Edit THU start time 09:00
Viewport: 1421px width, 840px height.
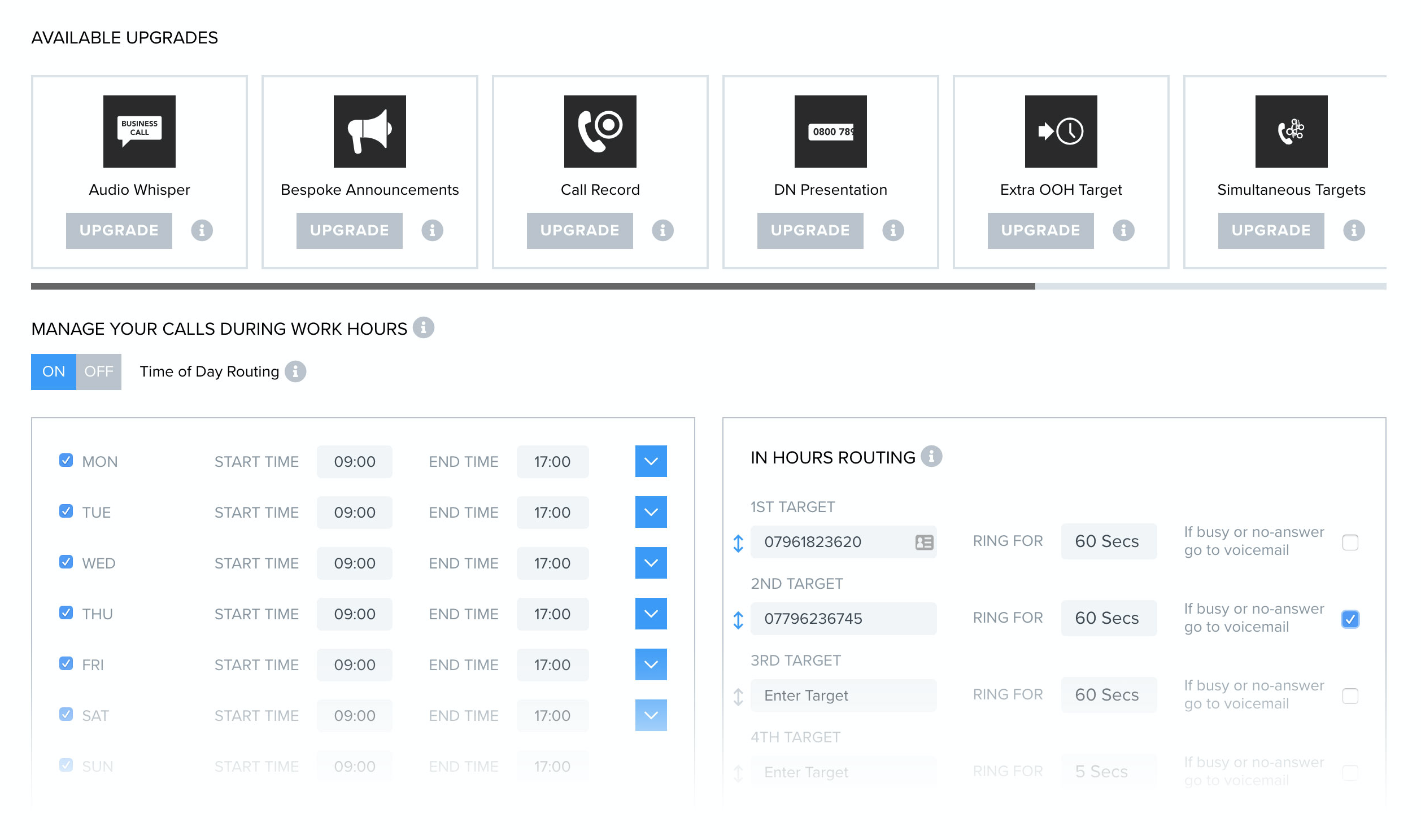pyautogui.click(x=354, y=615)
